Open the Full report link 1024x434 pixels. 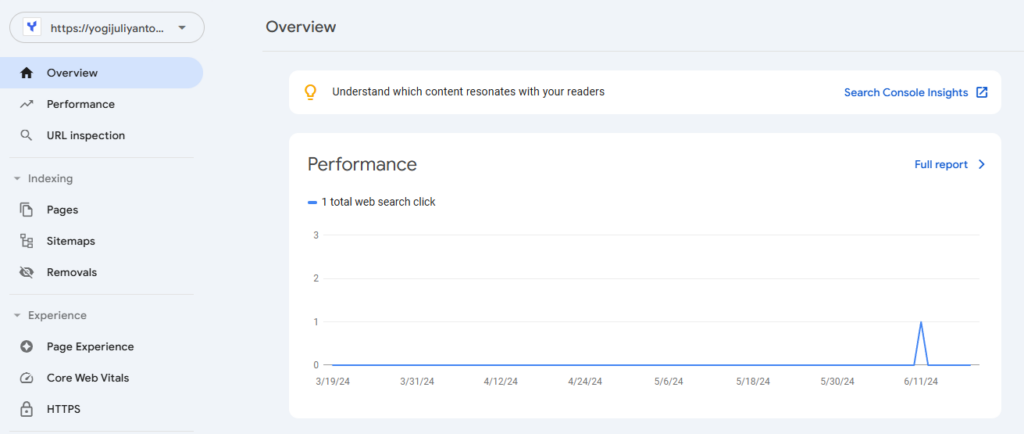(x=941, y=164)
